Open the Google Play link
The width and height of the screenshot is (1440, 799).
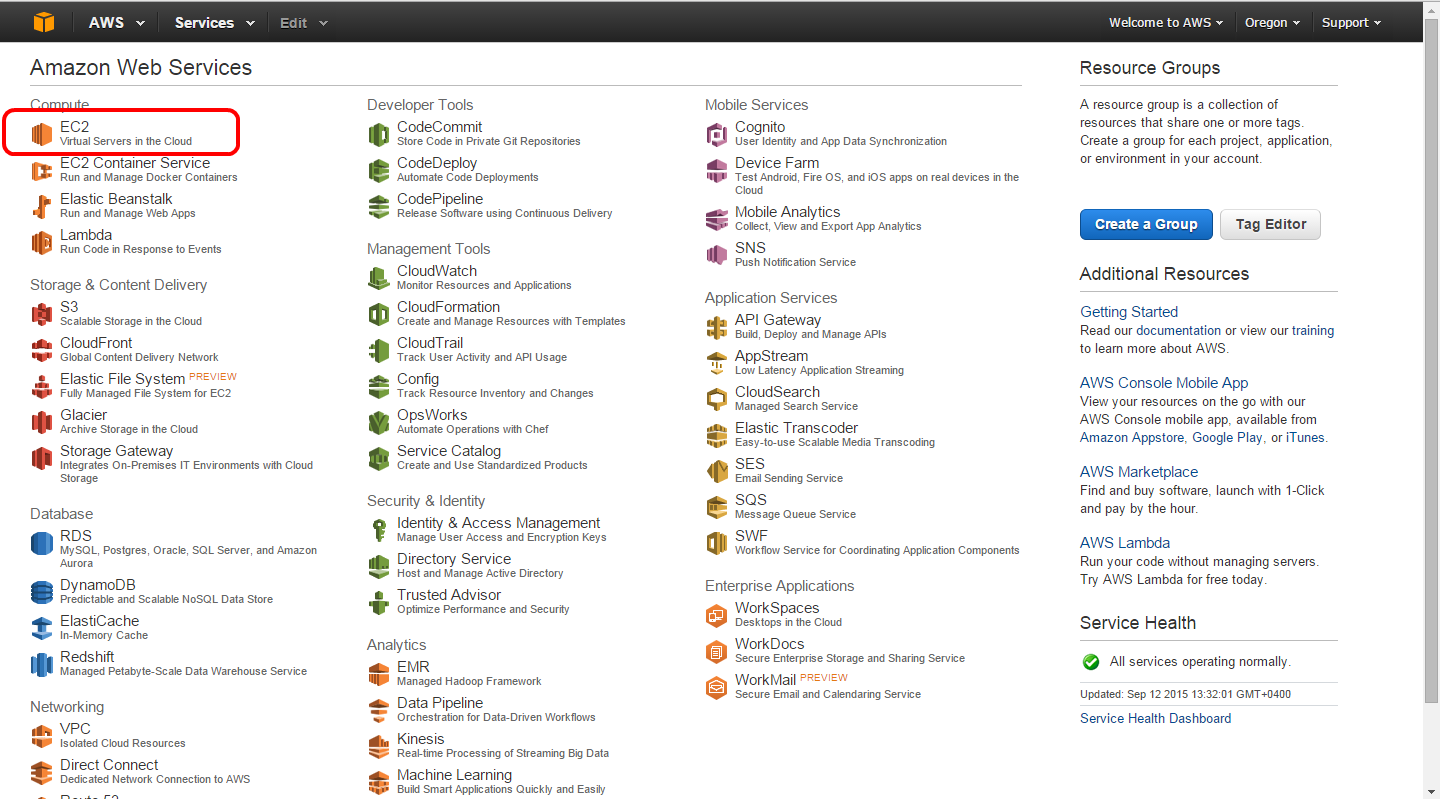pos(1227,438)
